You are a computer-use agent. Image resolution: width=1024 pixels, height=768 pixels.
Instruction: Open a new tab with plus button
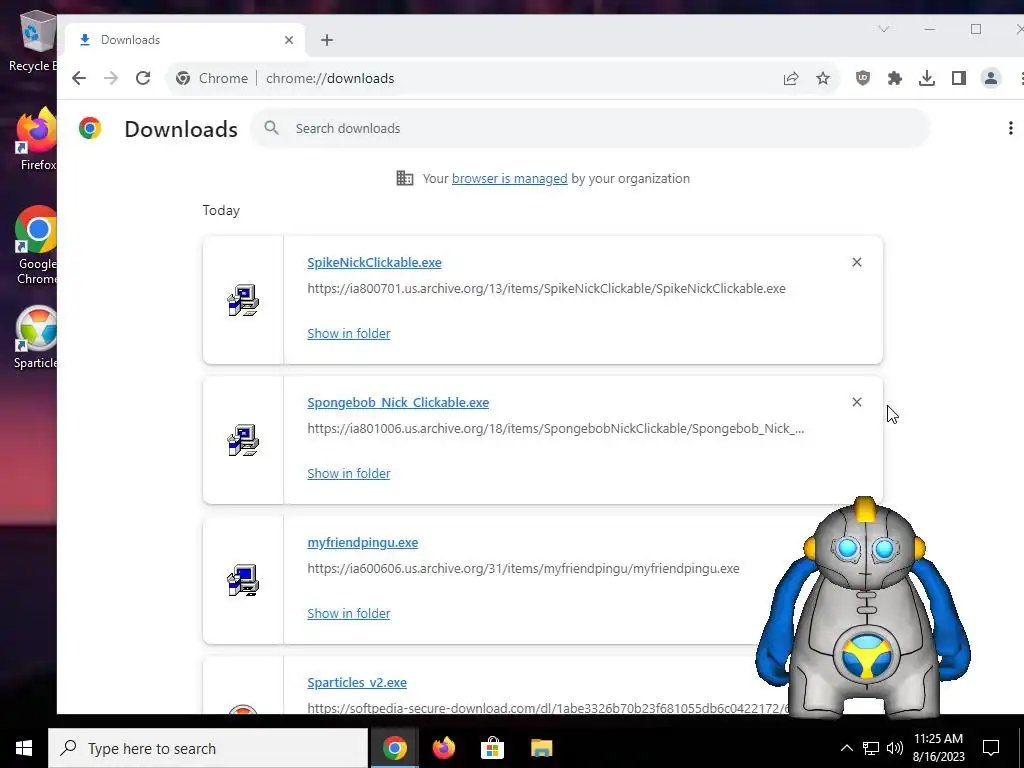[327, 40]
